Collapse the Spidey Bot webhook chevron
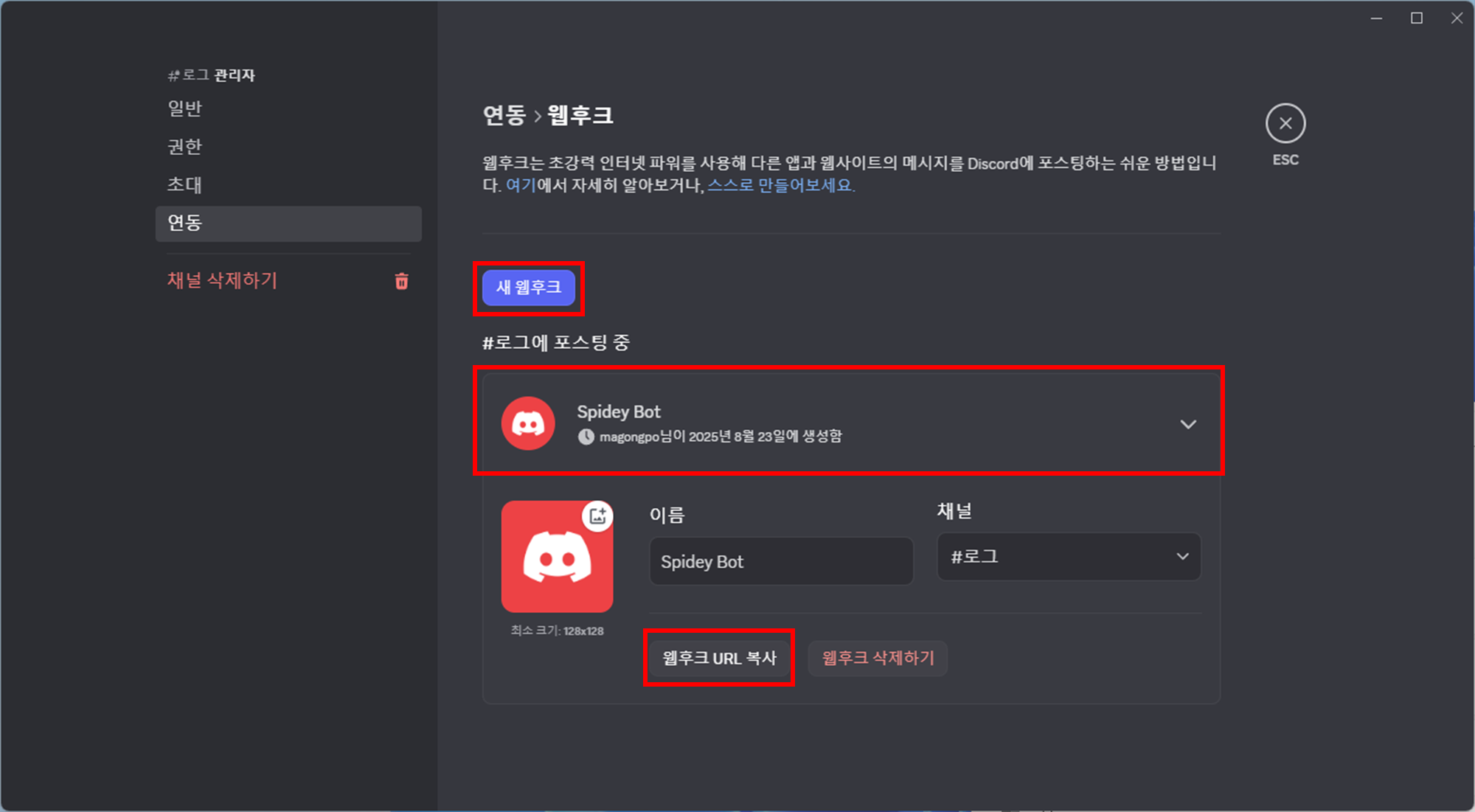Viewport: 1475px width, 812px height. pos(1188,424)
